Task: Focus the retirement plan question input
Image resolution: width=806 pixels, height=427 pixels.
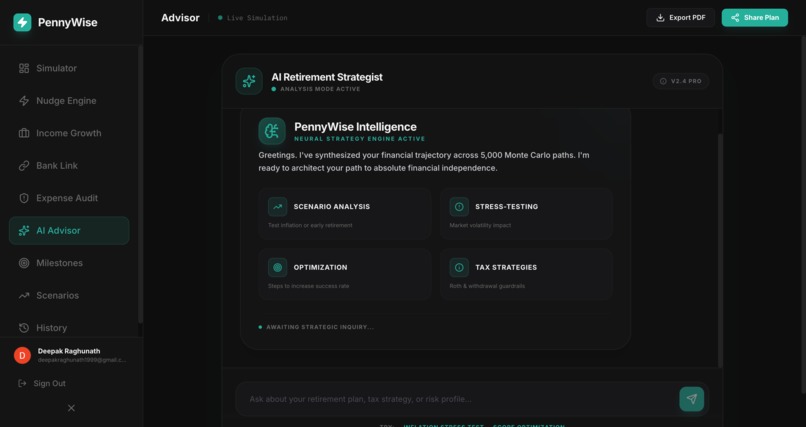Action: coord(457,399)
